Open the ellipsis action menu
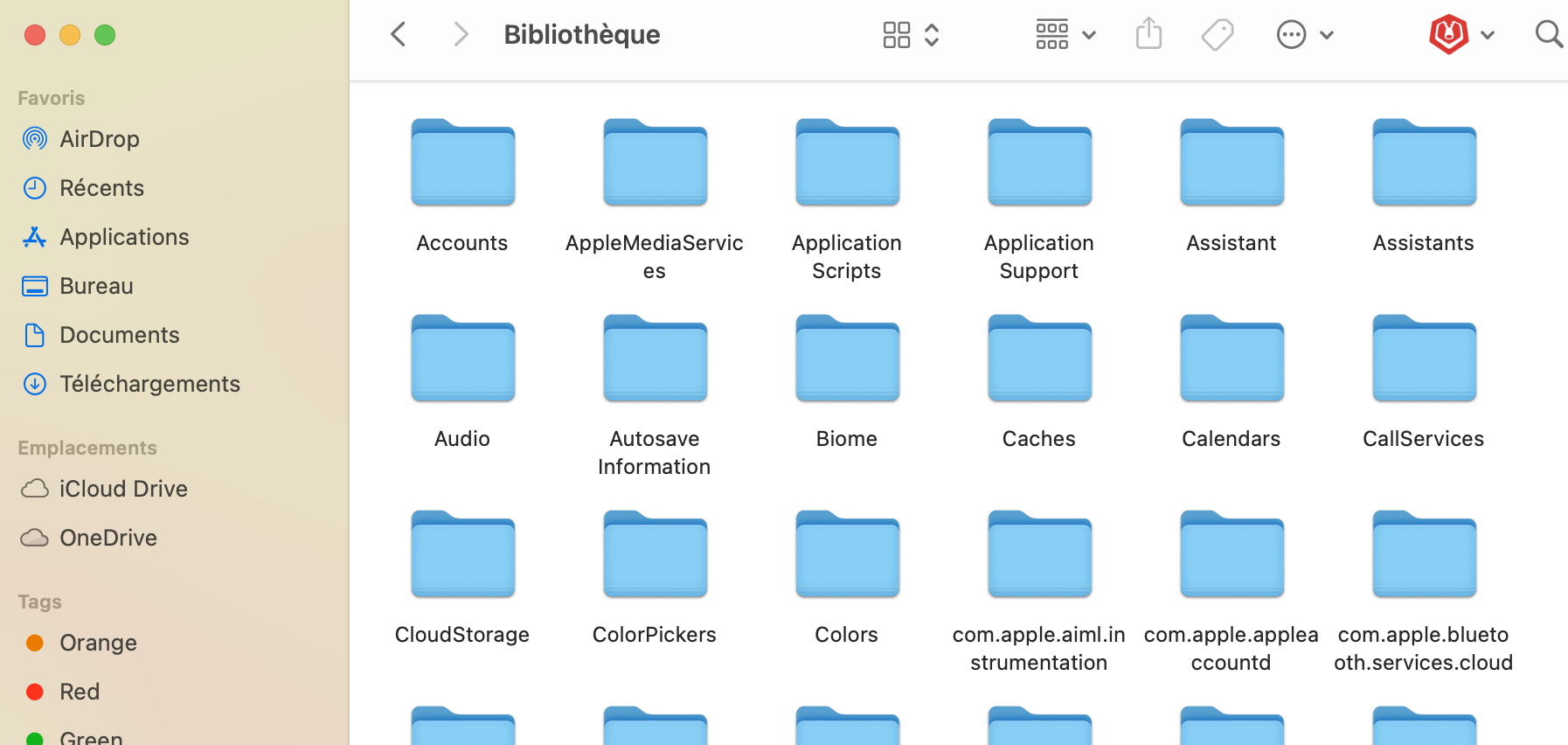Image resolution: width=1568 pixels, height=745 pixels. [1304, 35]
